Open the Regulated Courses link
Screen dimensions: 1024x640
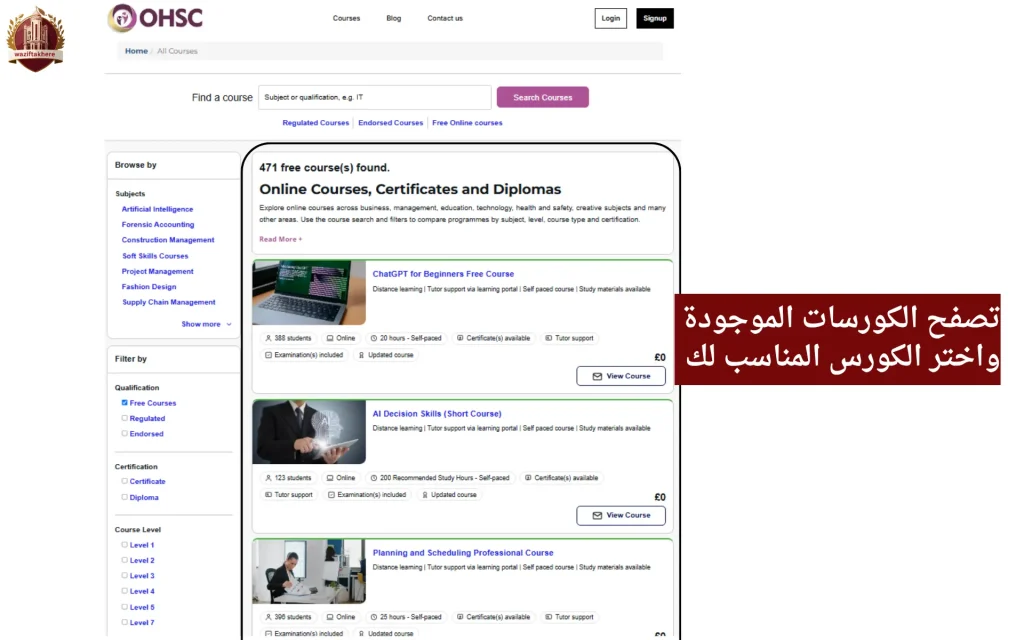pos(315,123)
